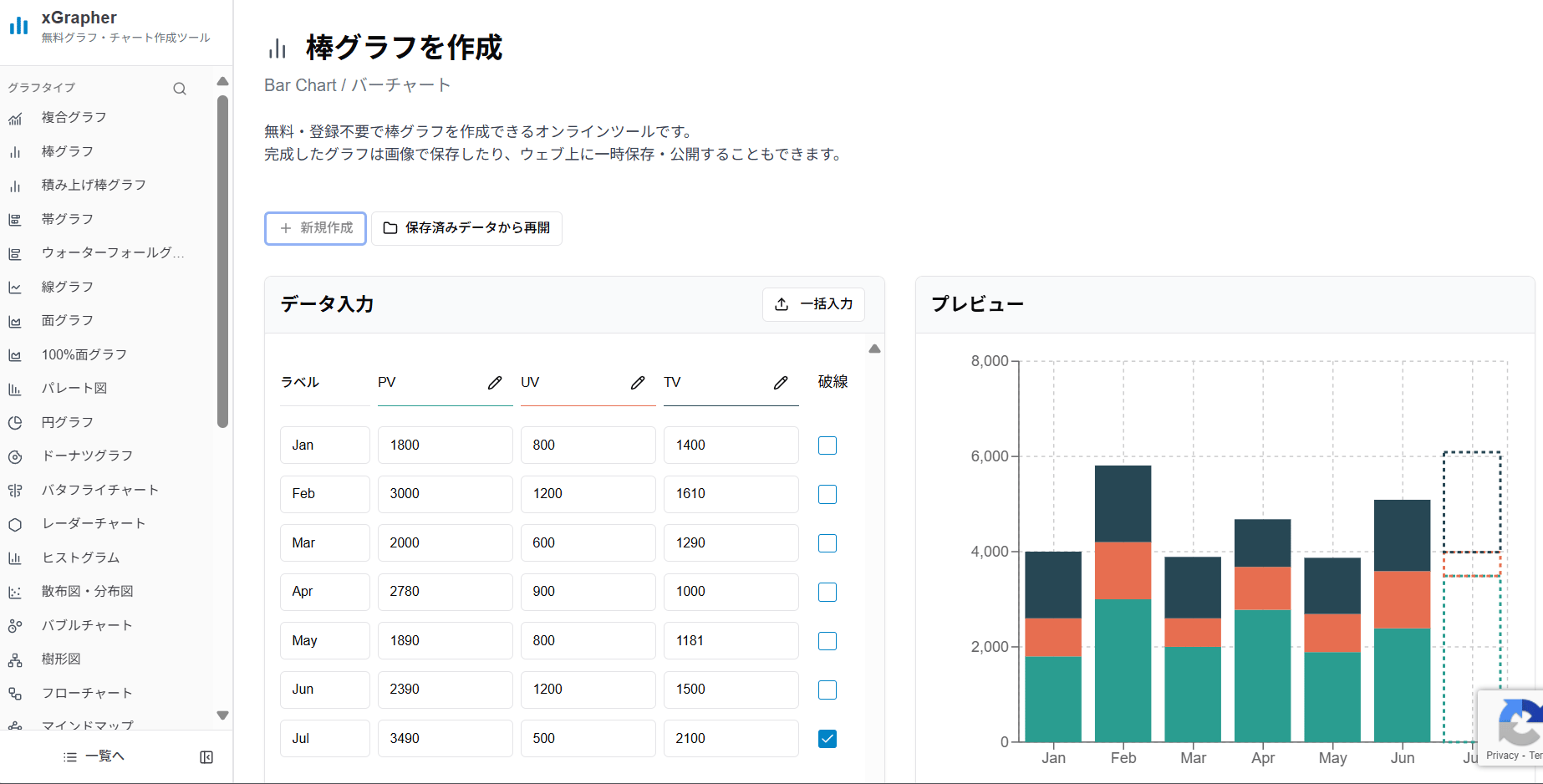Screen dimensions: 1543x784
Task: Collapse the data input panel arrow
Action: tap(874, 349)
